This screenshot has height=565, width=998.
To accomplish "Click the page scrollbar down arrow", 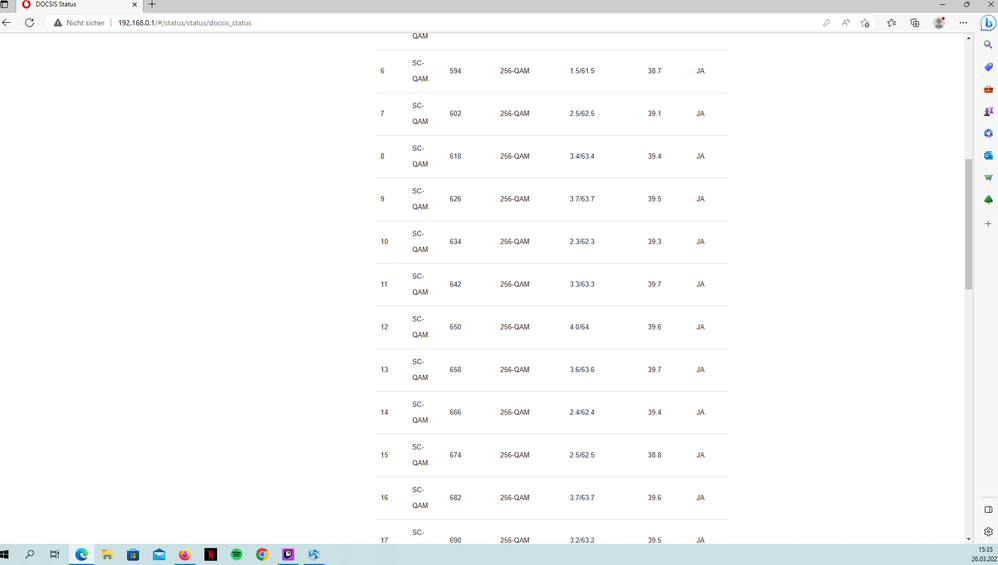I will [x=969, y=539].
